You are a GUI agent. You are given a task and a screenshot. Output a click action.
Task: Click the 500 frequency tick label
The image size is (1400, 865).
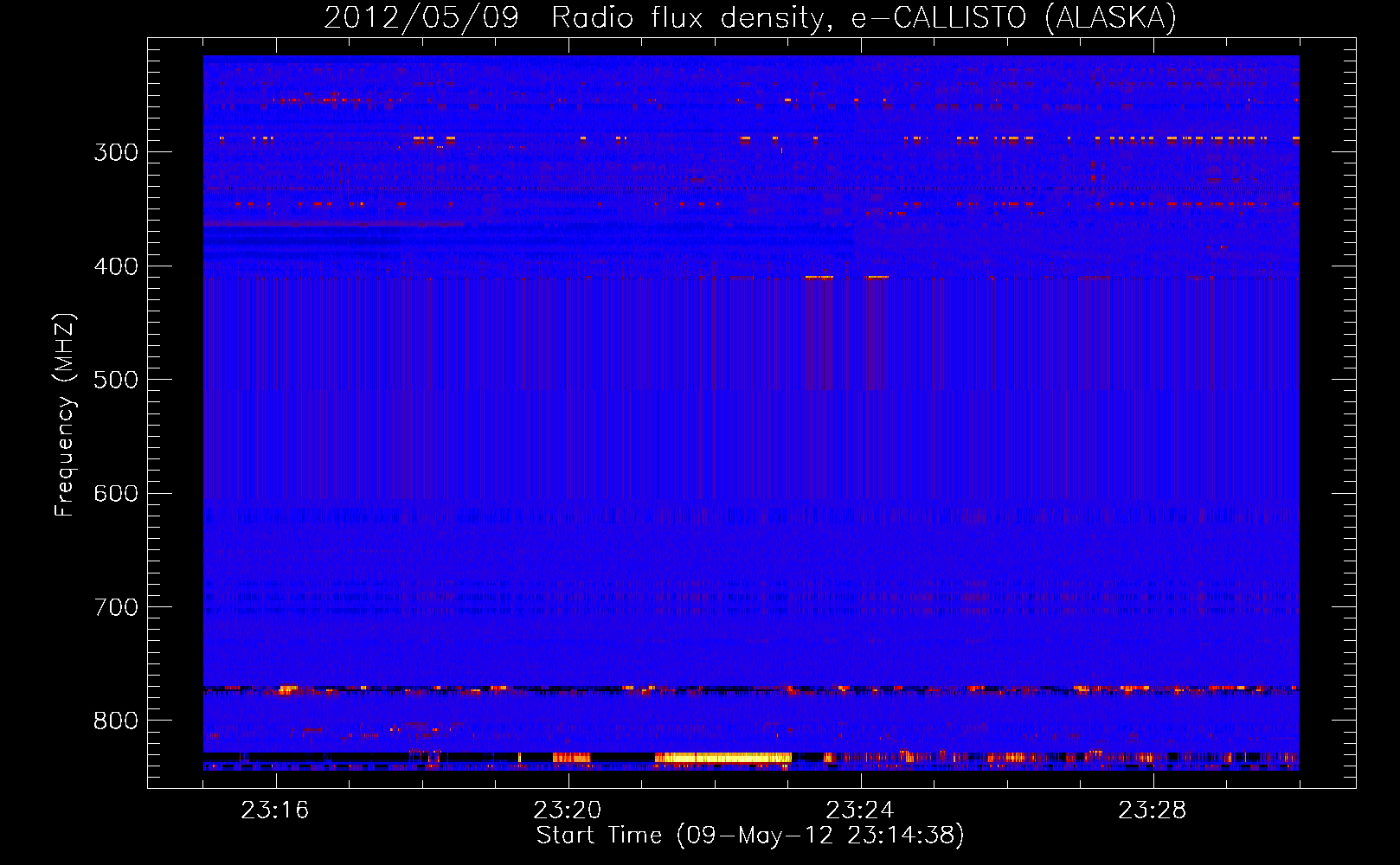pyautogui.click(x=116, y=380)
